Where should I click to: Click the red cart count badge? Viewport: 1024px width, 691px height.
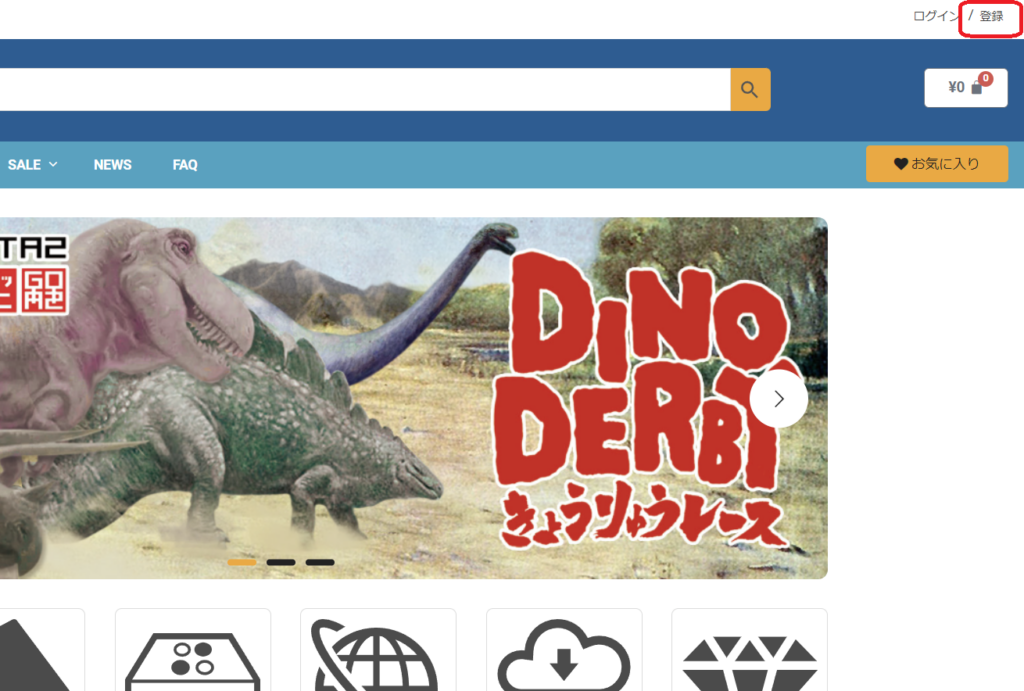pyautogui.click(x=985, y=78)
